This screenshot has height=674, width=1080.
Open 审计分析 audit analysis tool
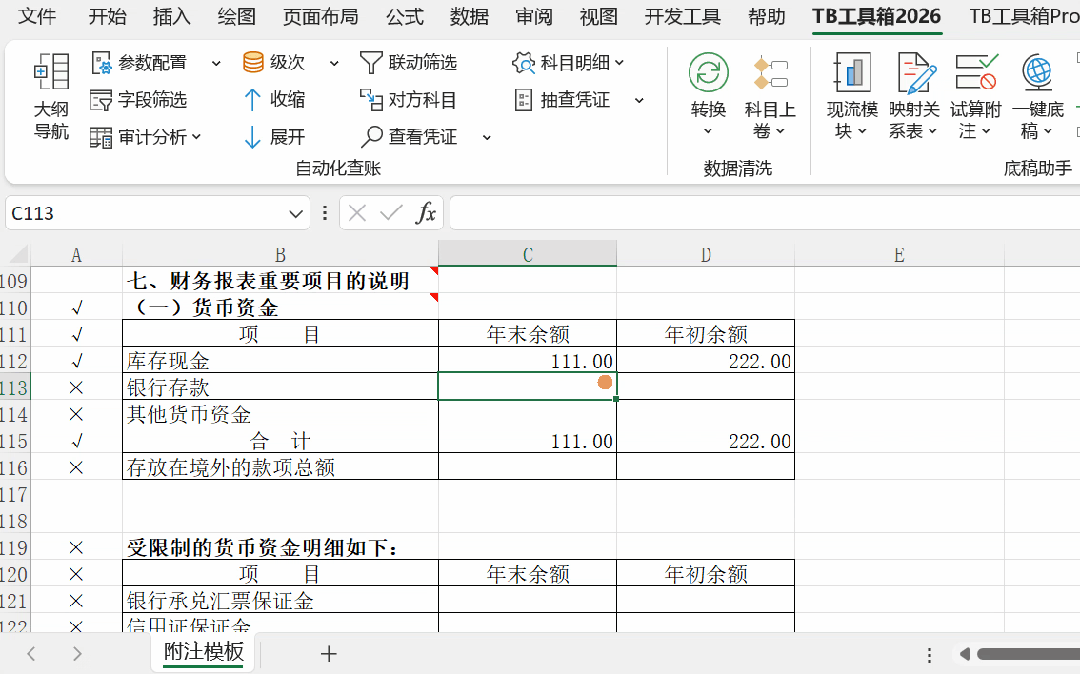coord(145,137)
